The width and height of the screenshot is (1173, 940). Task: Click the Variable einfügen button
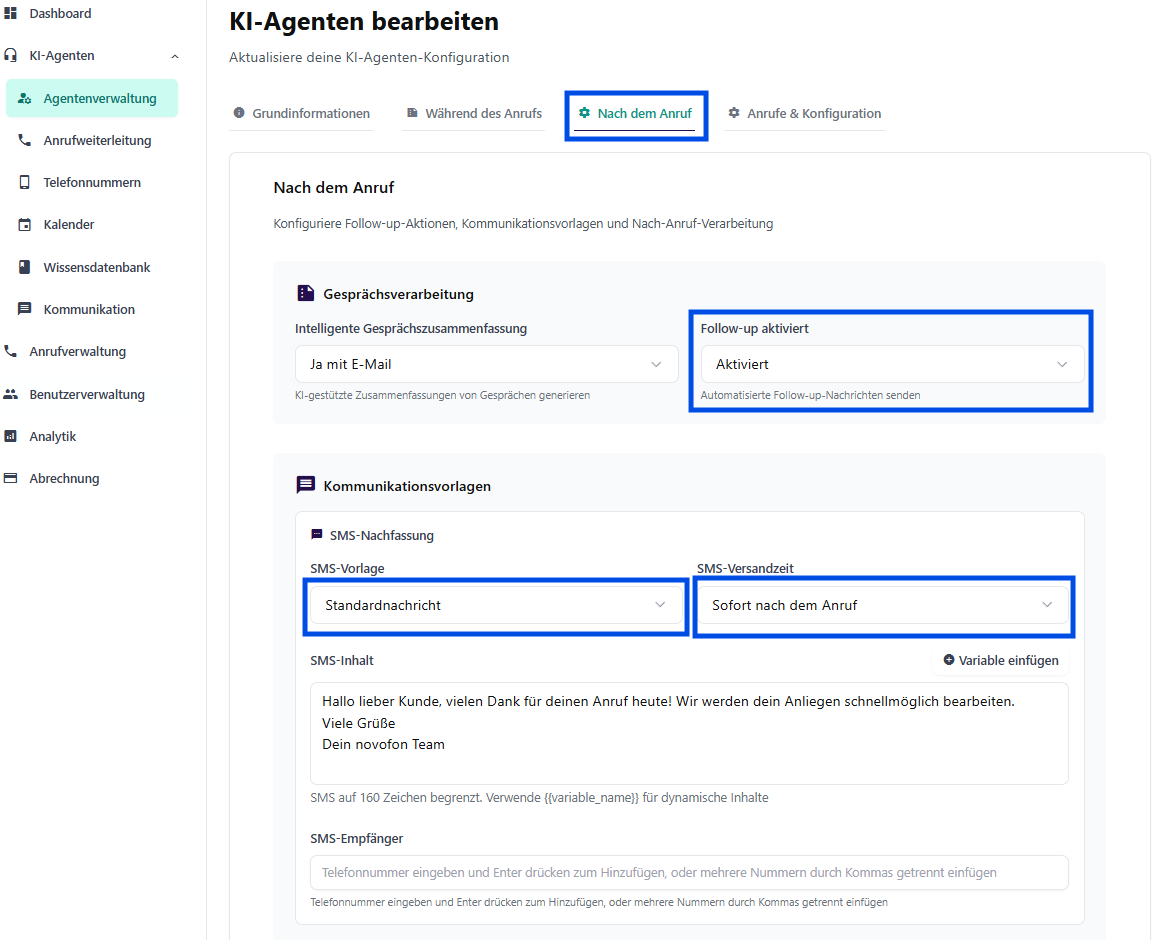coord(1000,661)
